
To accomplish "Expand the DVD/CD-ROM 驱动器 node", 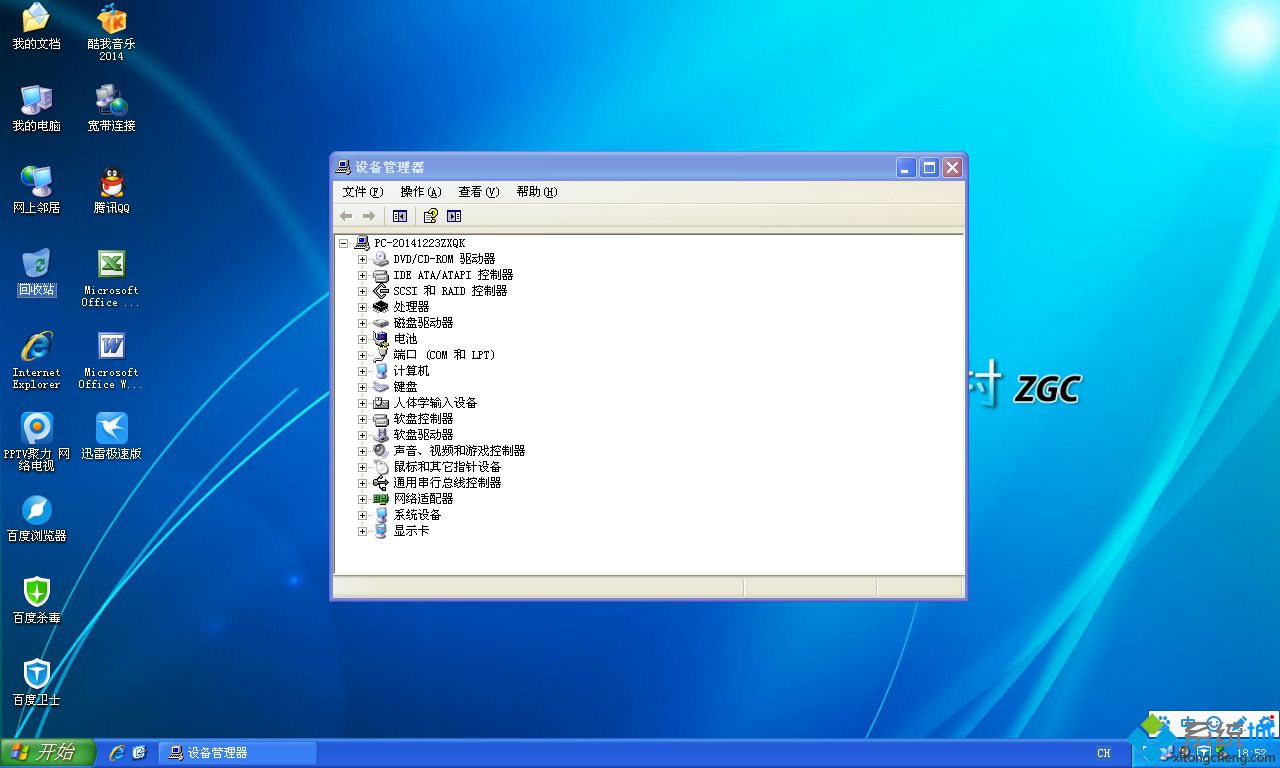I will (362, 259).
